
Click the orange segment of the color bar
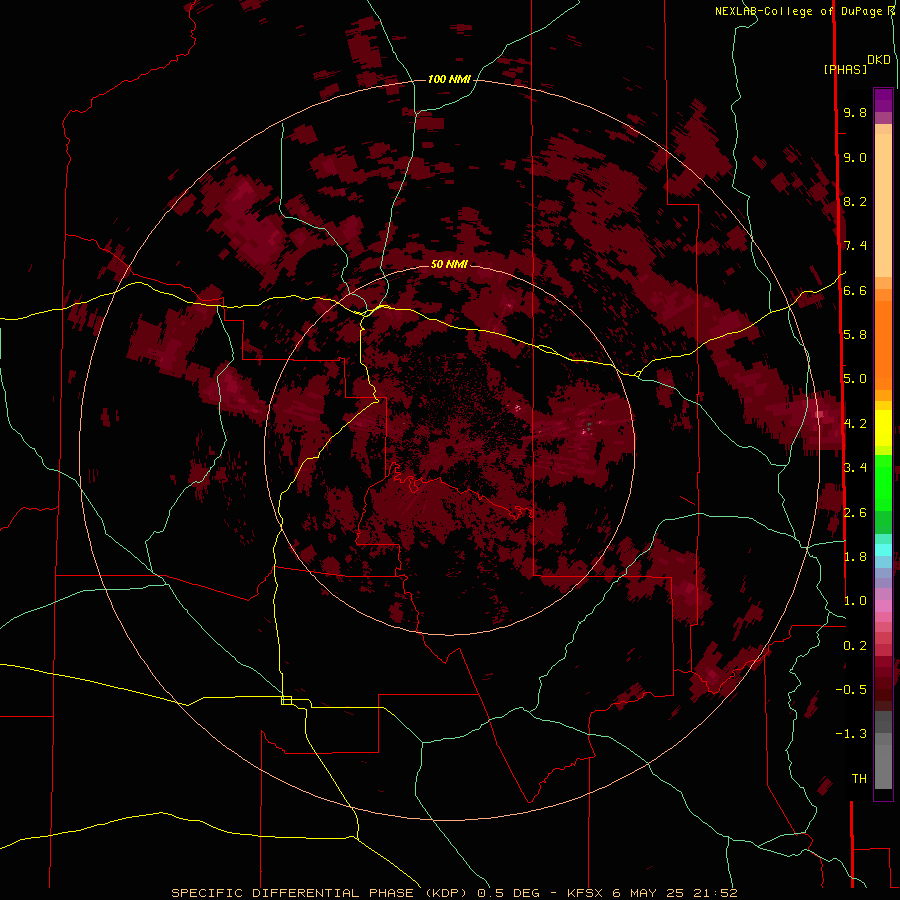coord(883,346)
